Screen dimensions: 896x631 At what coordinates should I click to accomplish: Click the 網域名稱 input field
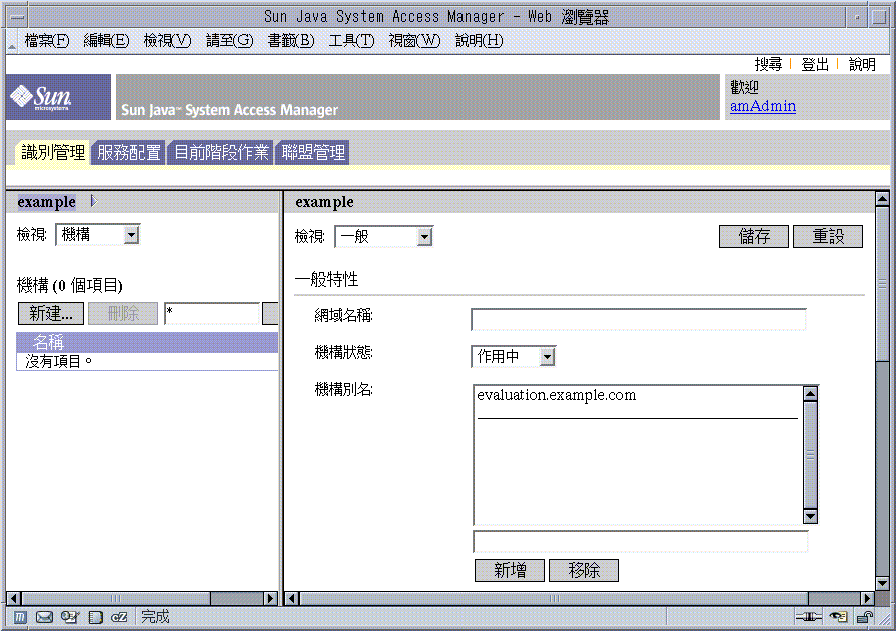(x=639, y=320)
